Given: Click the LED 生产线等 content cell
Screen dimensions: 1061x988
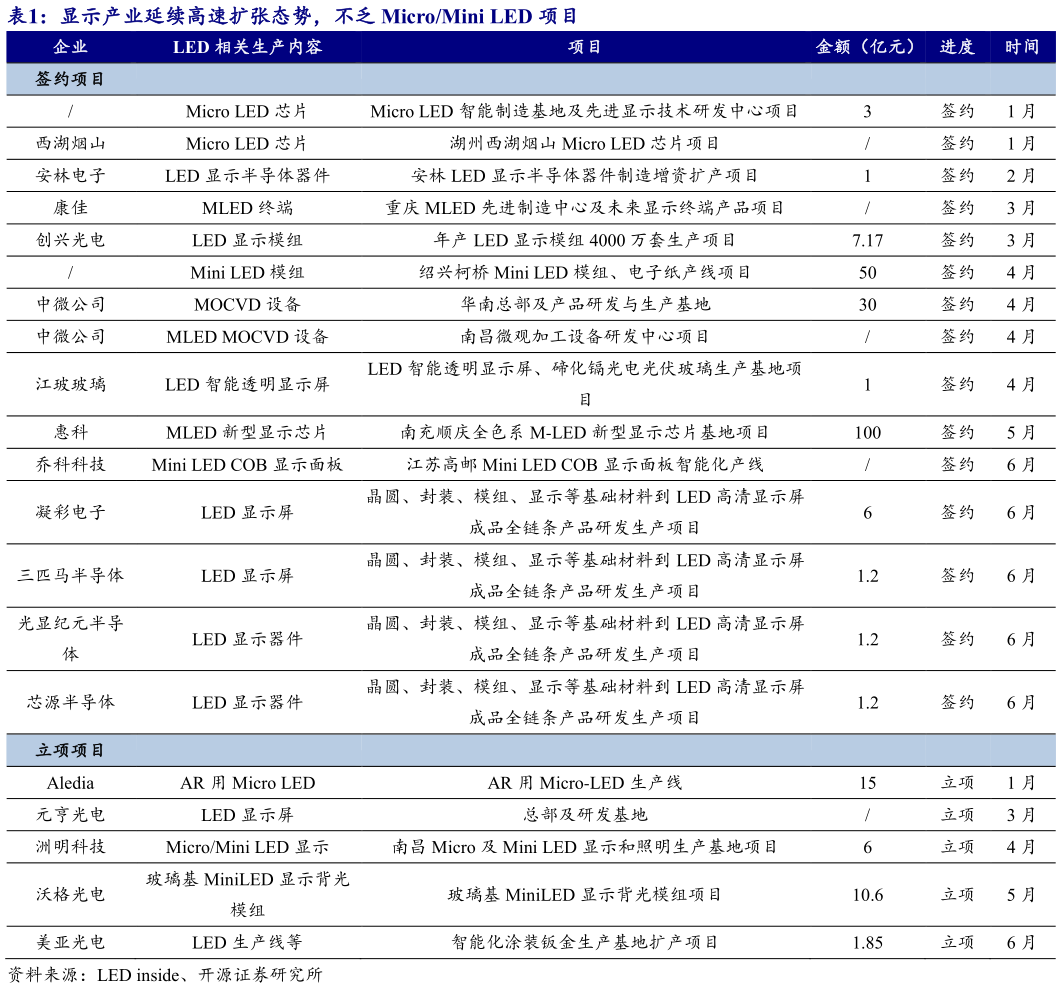Looking at the screenshot, I should 248,943.
